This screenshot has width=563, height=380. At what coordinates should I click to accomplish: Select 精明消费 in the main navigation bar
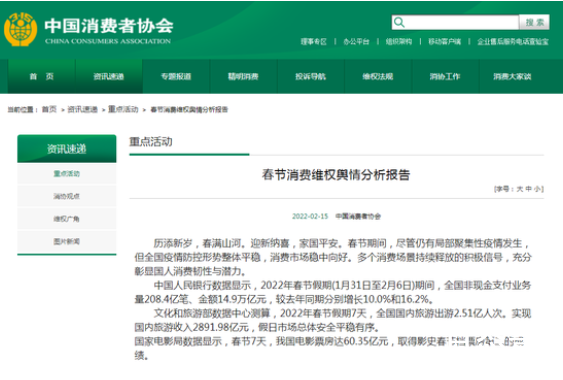(x=243, y=76)
